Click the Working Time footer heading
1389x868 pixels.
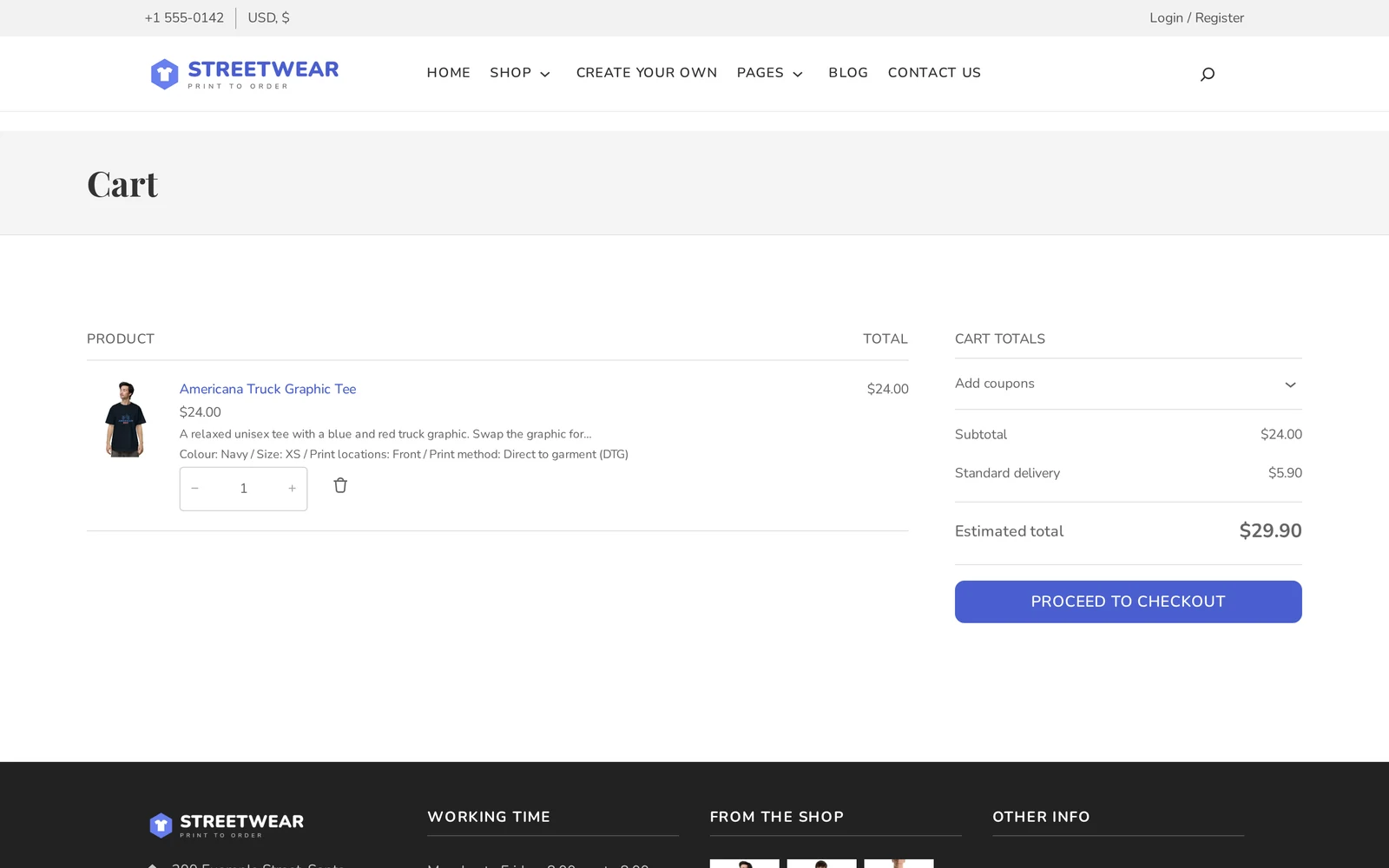coord(489,817)
